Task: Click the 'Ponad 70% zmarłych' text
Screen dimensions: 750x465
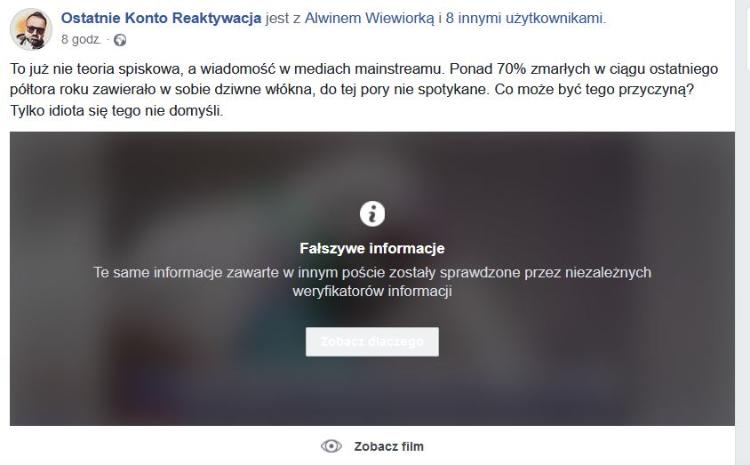Action: pyautogui.click(x=519, y=69)
